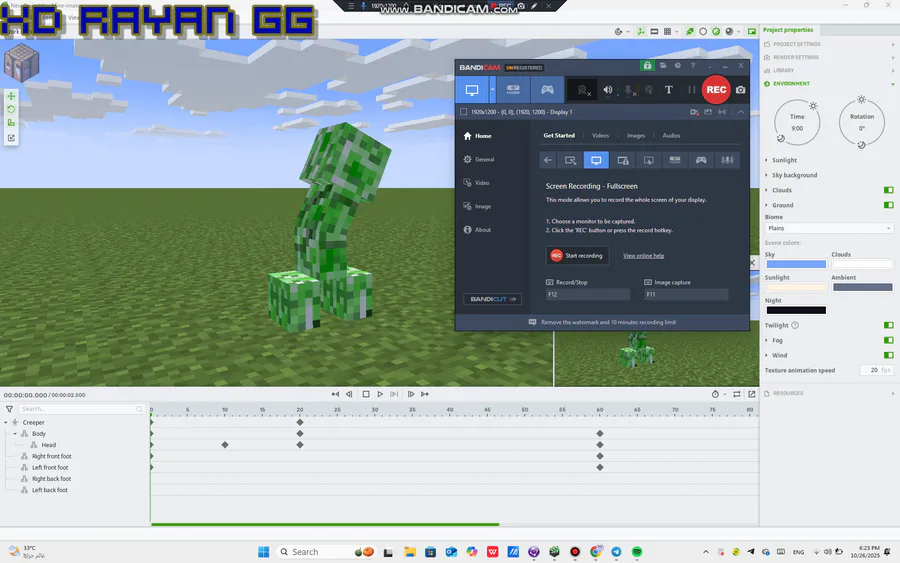The height and width of the screenshot is (563, 900).
Task: Click the green lock icon in Bandicam title bar
Action: (x=647, y=66)
